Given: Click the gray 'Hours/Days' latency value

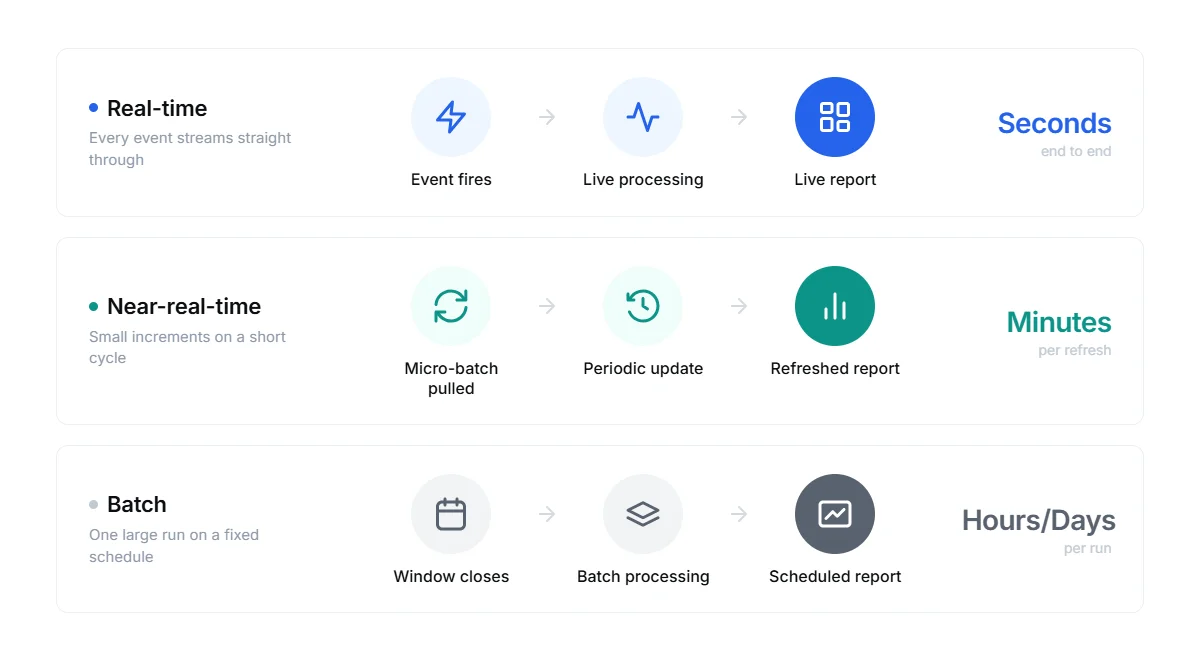Looking at the screenshot, I should [1038, 520].
